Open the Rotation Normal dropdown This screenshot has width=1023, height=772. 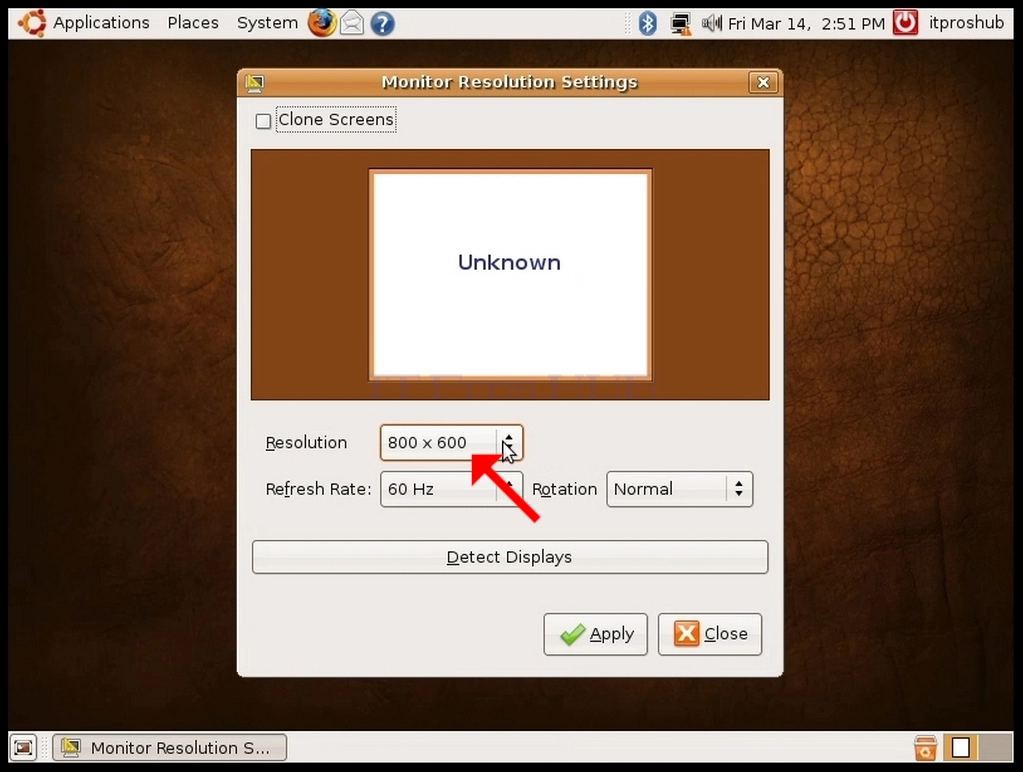pos(679,489)
